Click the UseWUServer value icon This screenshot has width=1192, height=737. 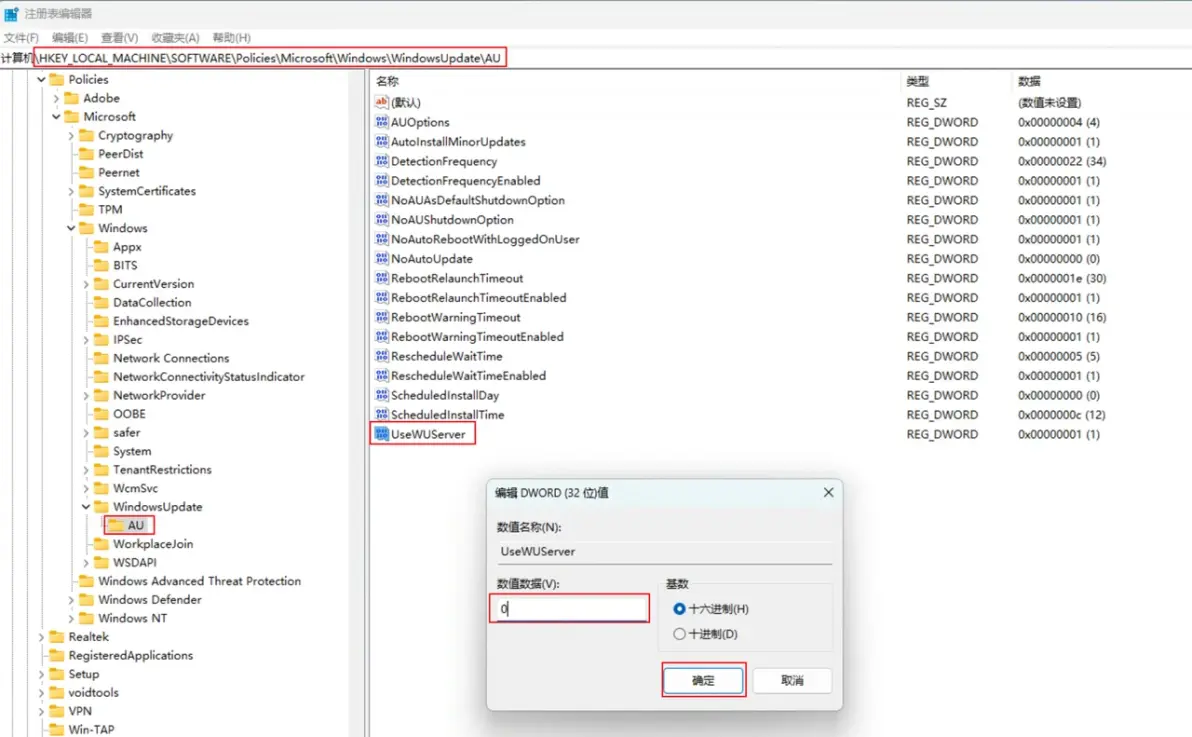382,434
